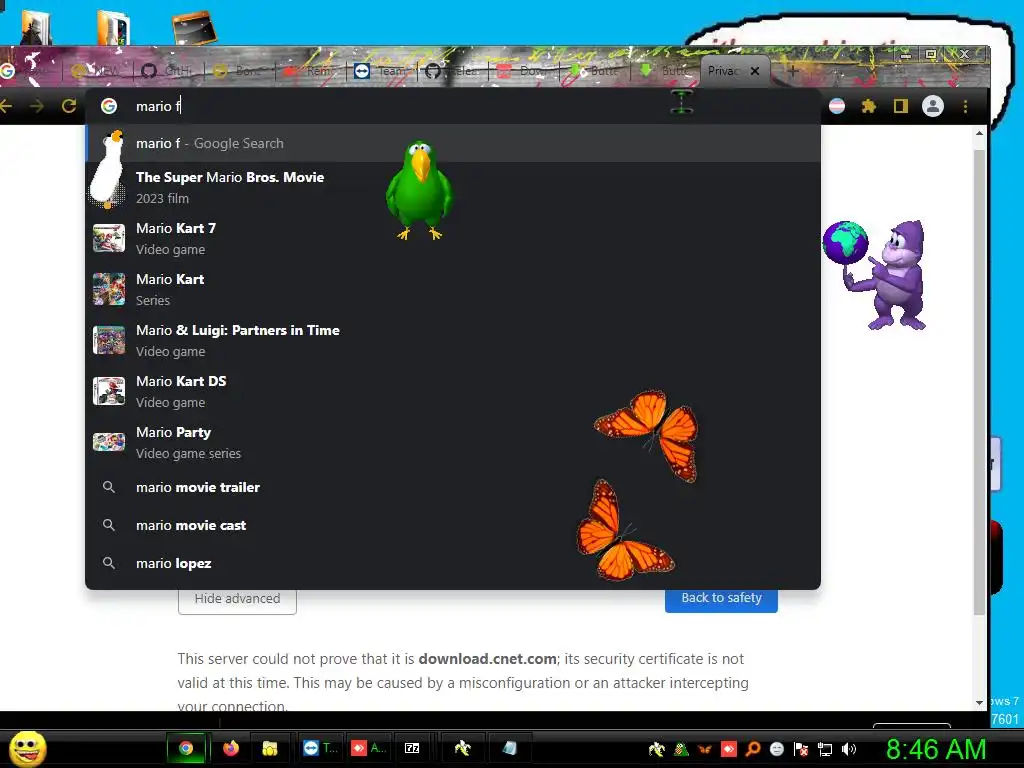Reload the page with the refresh icon
Screen dimensions: 1024x768
coord(69,106)
